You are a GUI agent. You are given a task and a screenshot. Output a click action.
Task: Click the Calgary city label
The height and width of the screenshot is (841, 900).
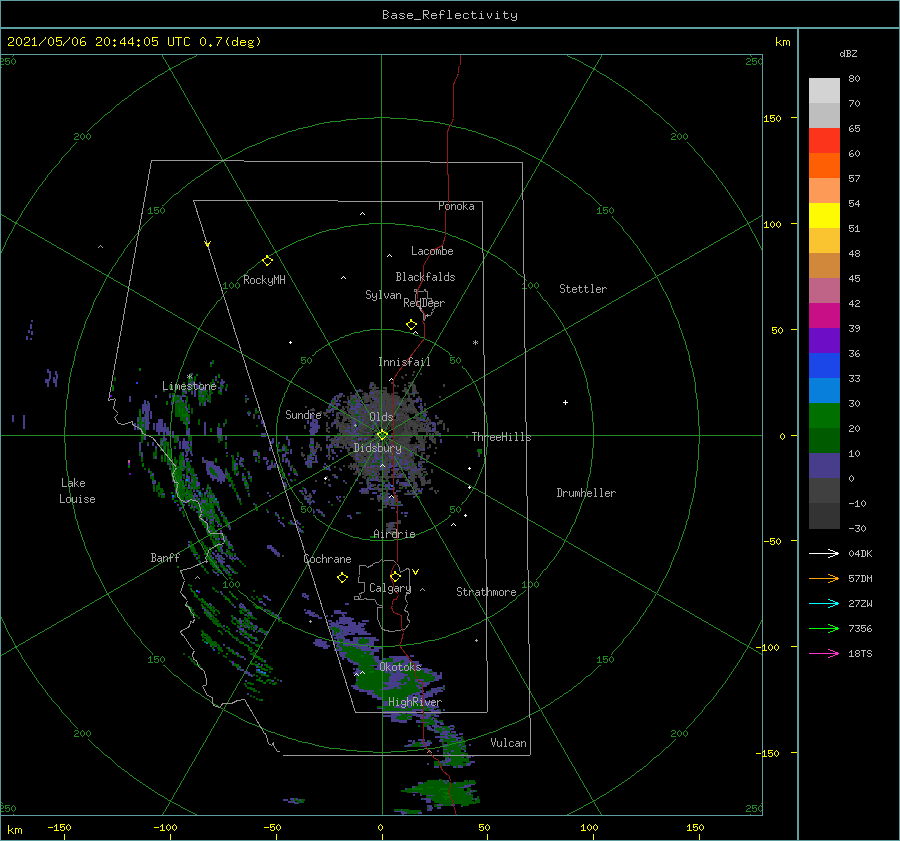(x=390, y=588)
